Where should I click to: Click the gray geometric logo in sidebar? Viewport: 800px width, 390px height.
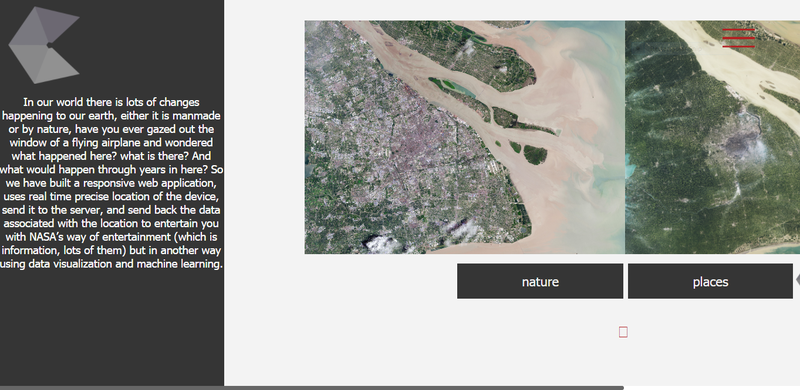[x=44, y=45]
